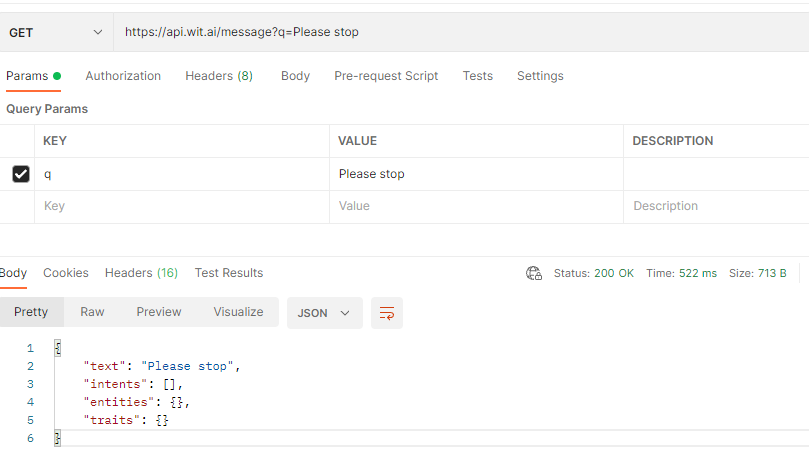This screenshot has width=809, height=474.
Task: Expand the JSON format dropdown
Action: tap(325, 313)
